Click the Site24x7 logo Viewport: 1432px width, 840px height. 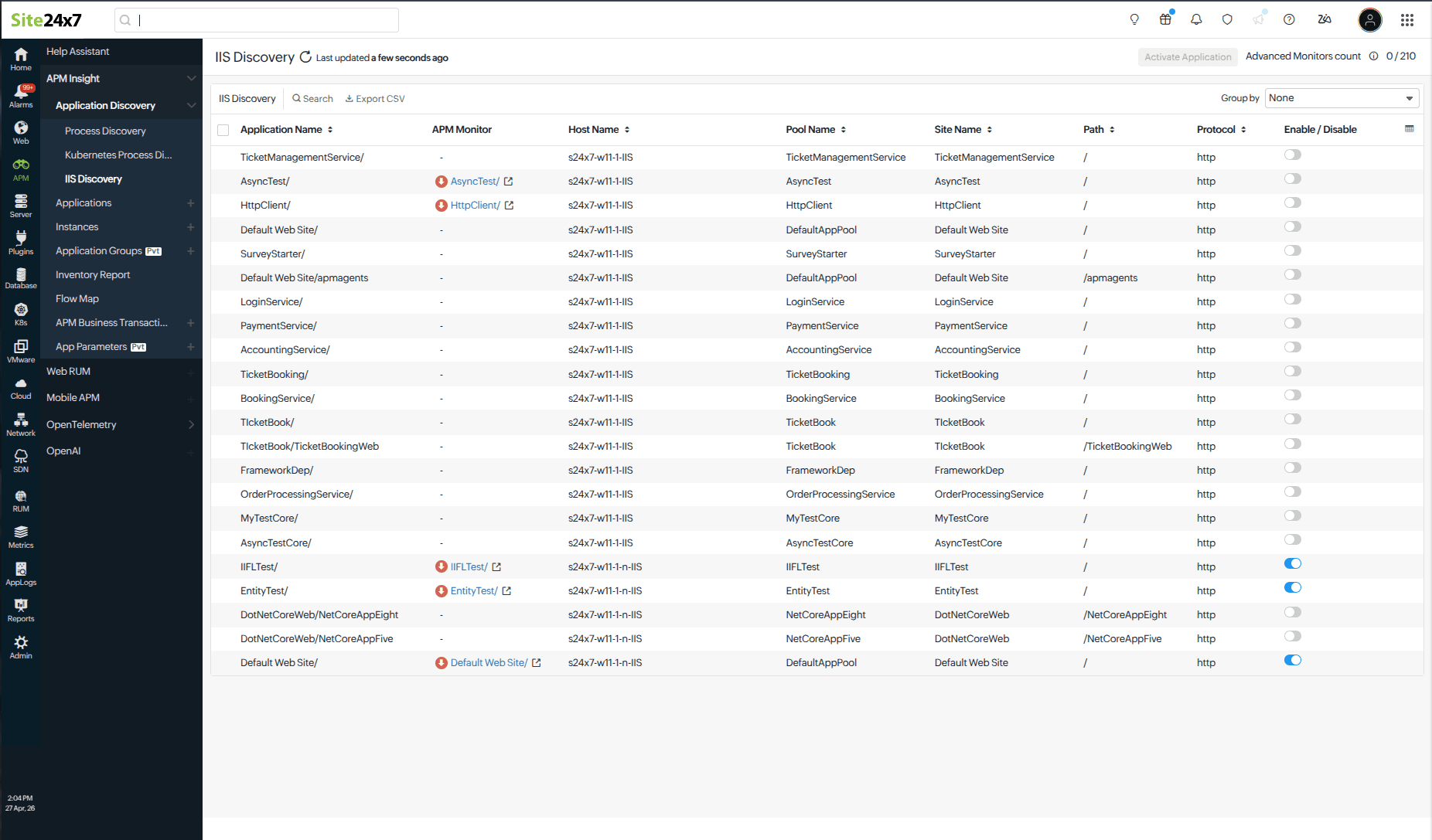[x=46, y=20]
